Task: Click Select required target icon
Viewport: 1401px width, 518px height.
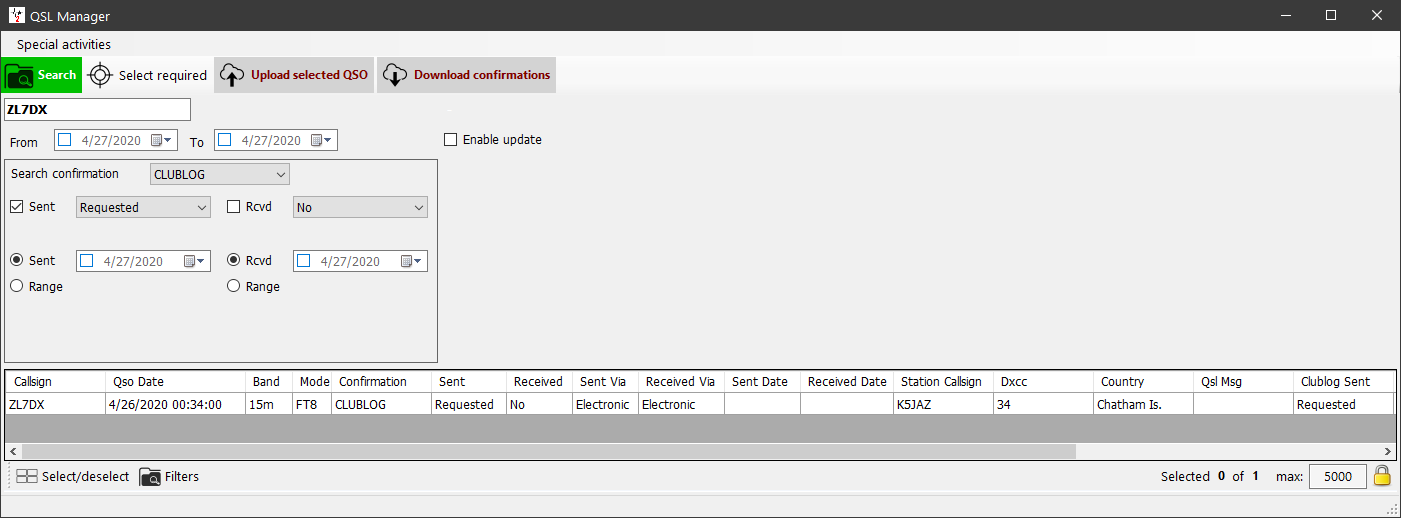Action: (x=100, y=75)
